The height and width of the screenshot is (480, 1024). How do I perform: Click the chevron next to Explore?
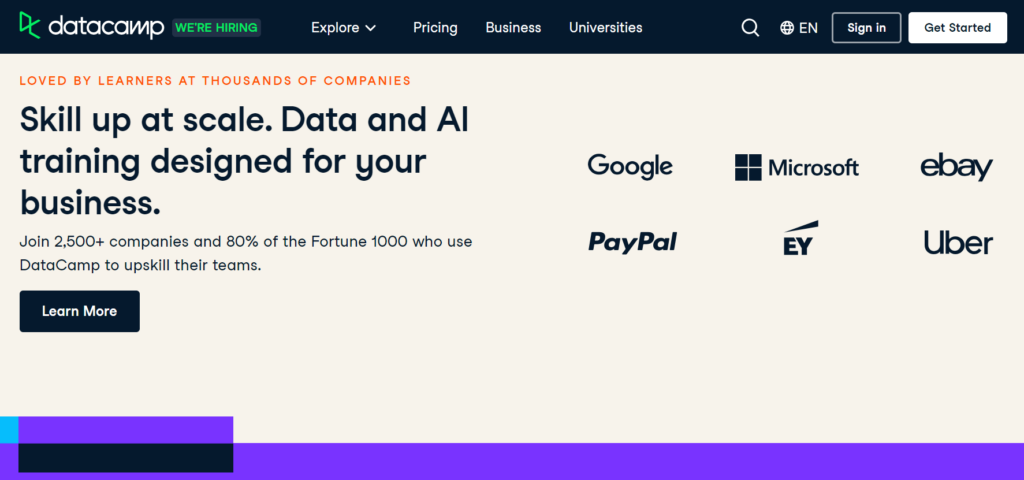click(x=370, y=28)
